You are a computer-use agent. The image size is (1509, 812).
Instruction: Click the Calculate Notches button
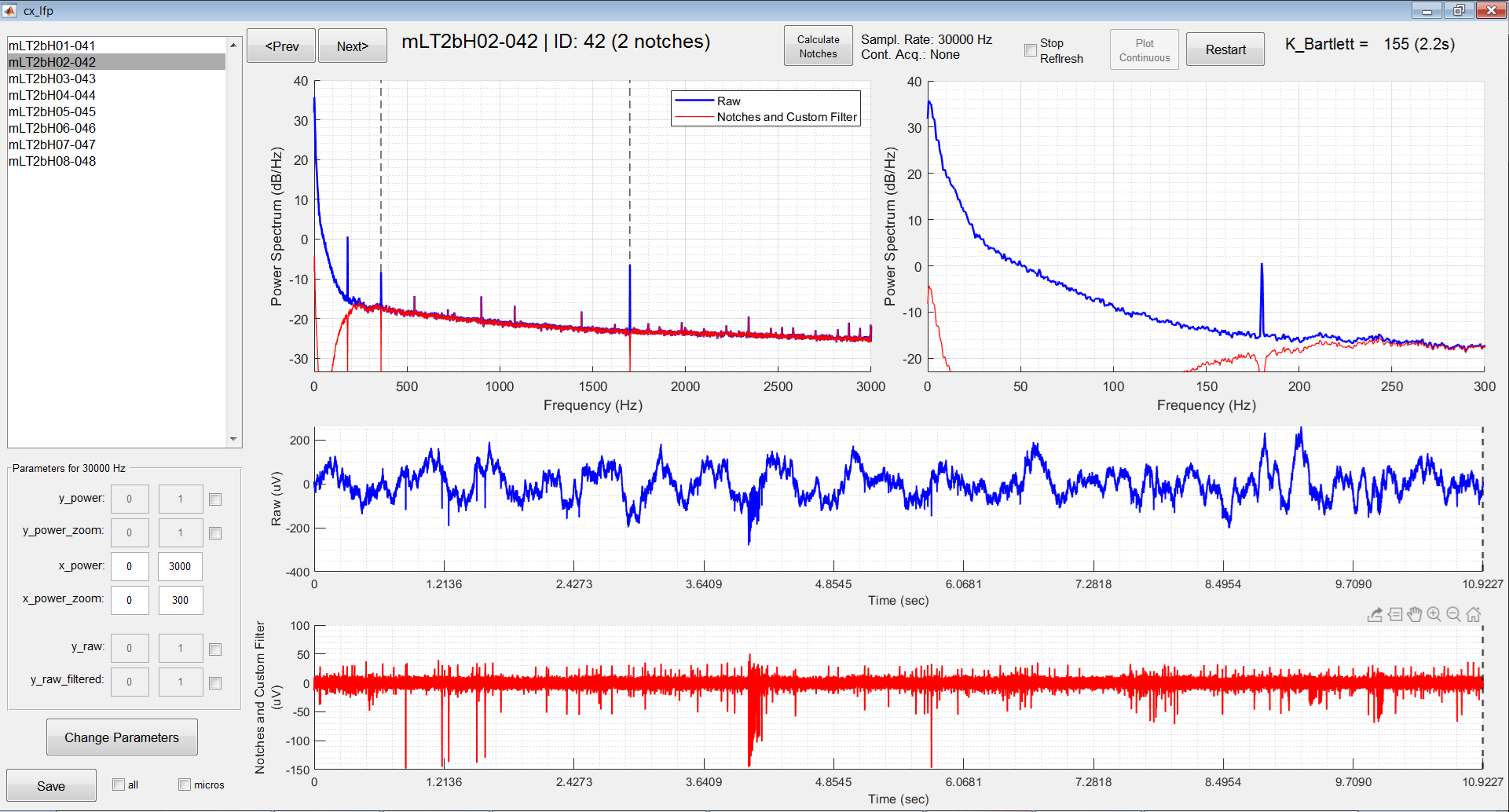click(x=819, y=46)
